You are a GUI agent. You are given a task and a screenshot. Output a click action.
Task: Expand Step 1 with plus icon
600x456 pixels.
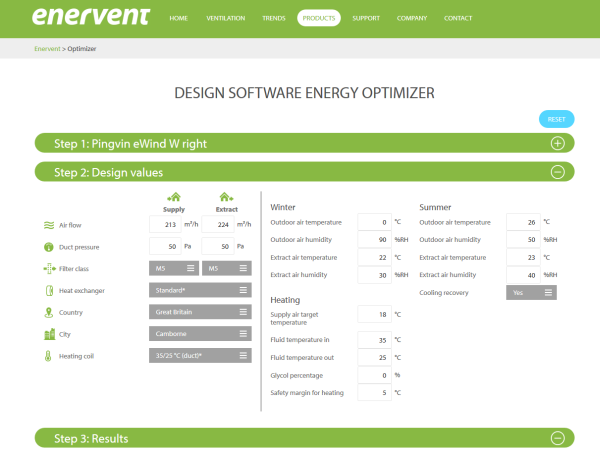[x=558, y=143]
